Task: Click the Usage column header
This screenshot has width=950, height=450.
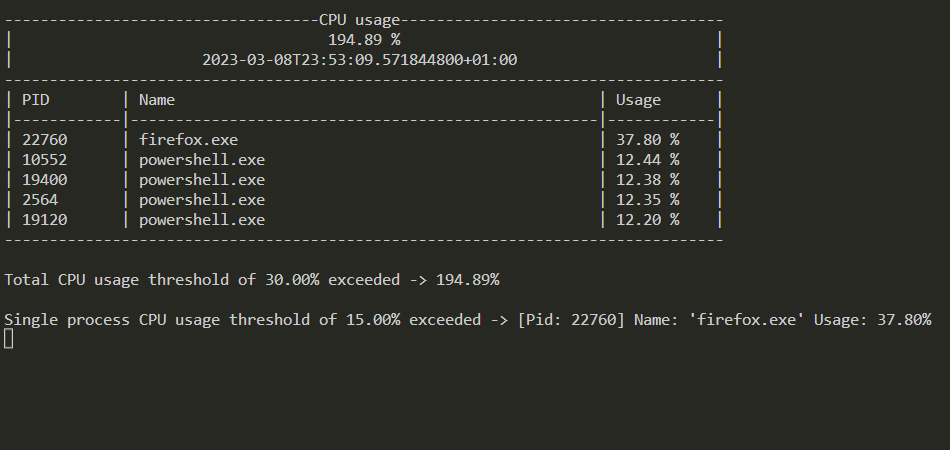Action: (638, 100)
